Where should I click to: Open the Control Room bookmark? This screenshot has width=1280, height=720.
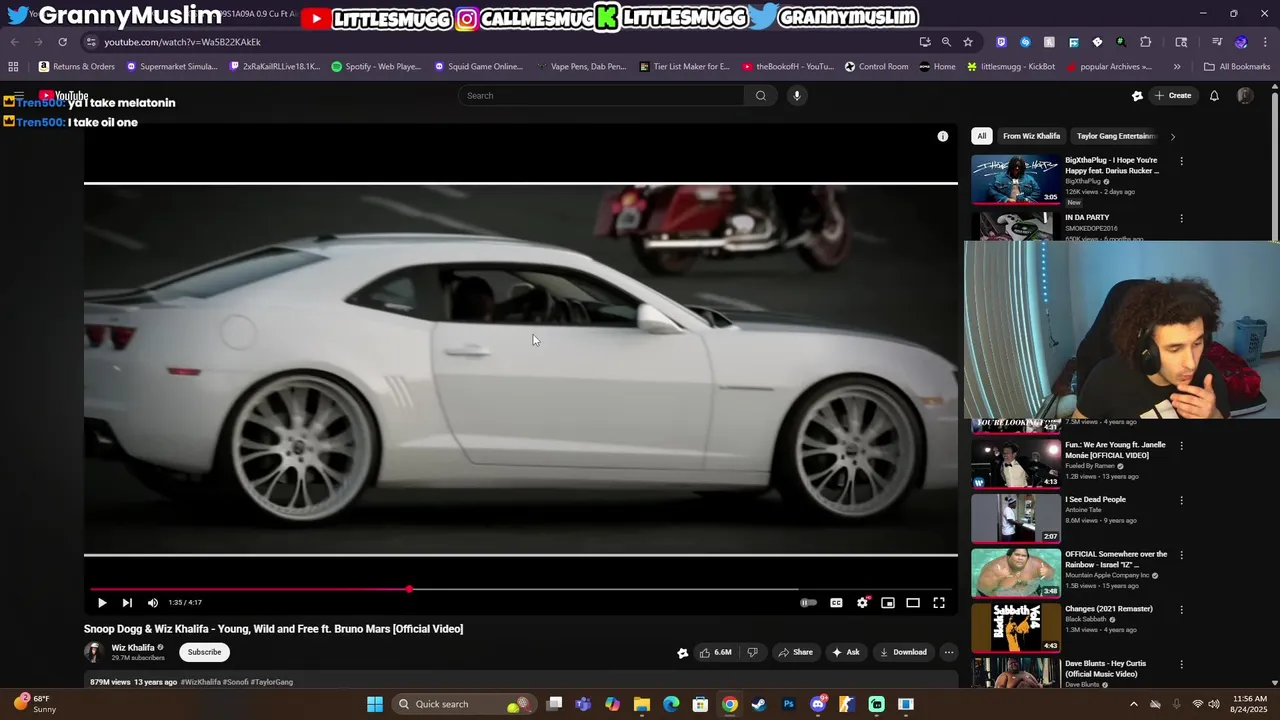876,67
